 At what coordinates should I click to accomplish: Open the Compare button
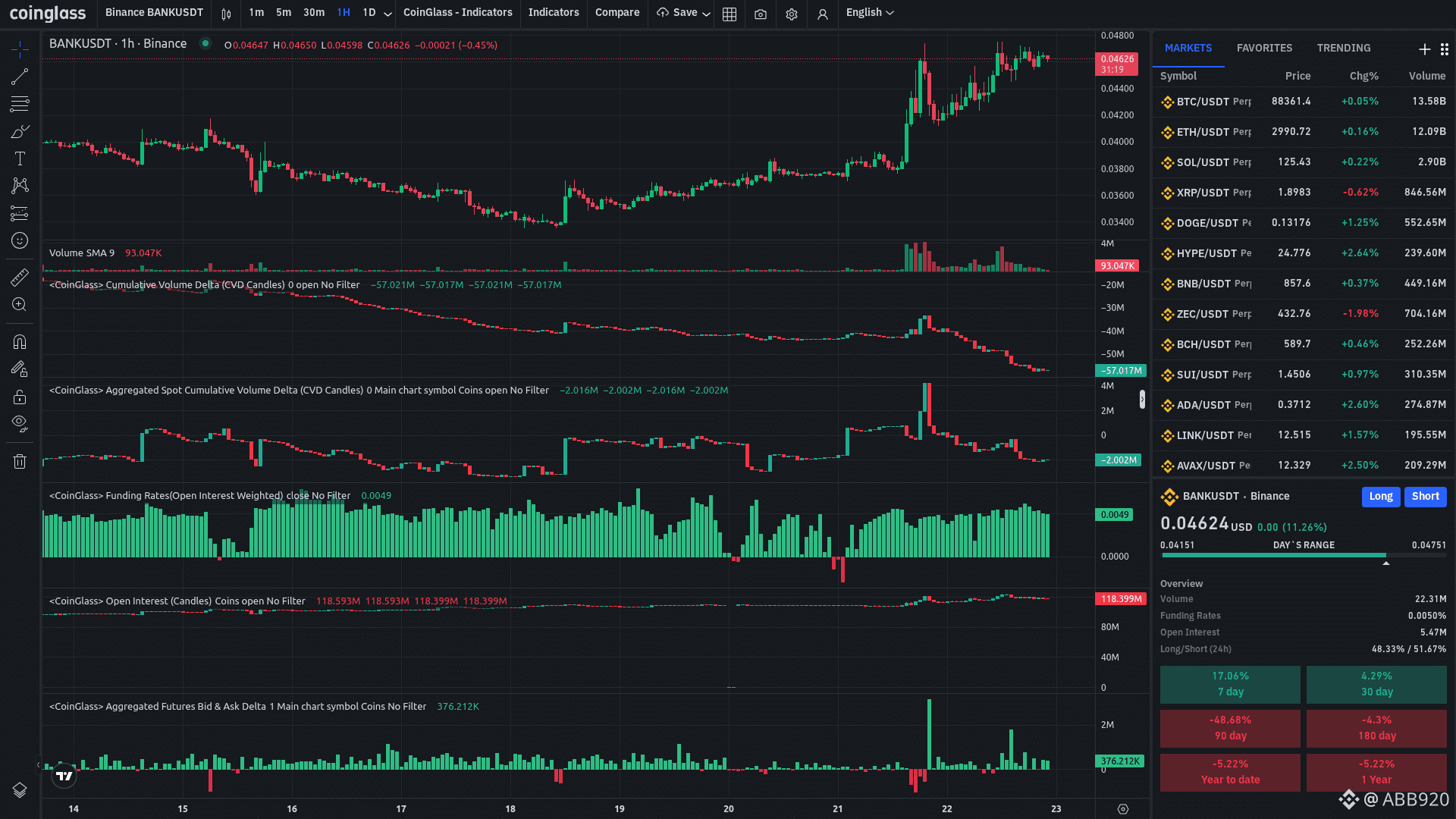point(617,13)
